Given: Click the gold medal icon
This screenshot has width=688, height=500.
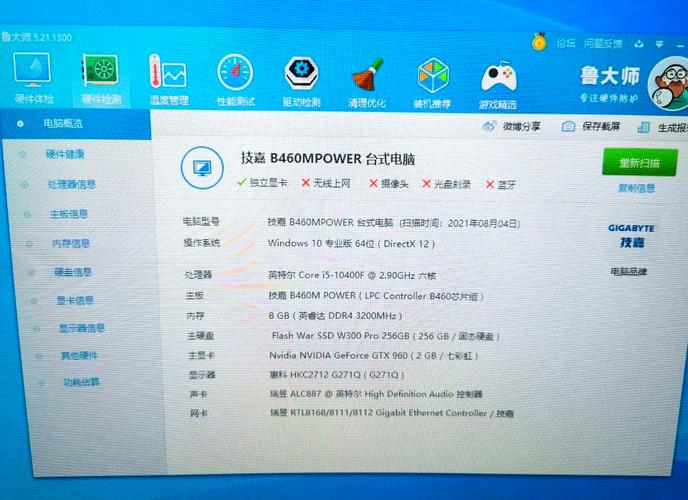Looking at the screenshot, I should click(539, 42).
